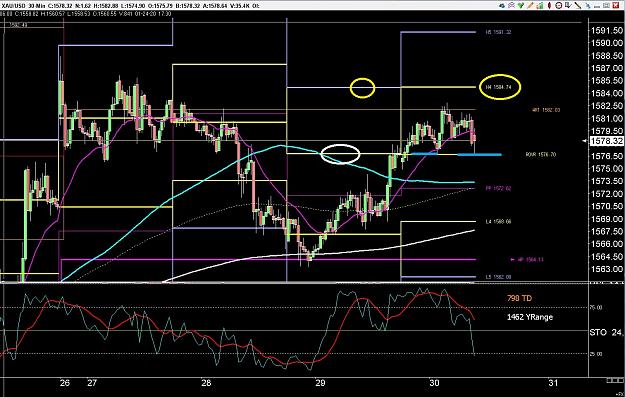The image size is (625, 397).
Task: Click the green checkmark icon in toolbar
Action: (x=521, y=6)
